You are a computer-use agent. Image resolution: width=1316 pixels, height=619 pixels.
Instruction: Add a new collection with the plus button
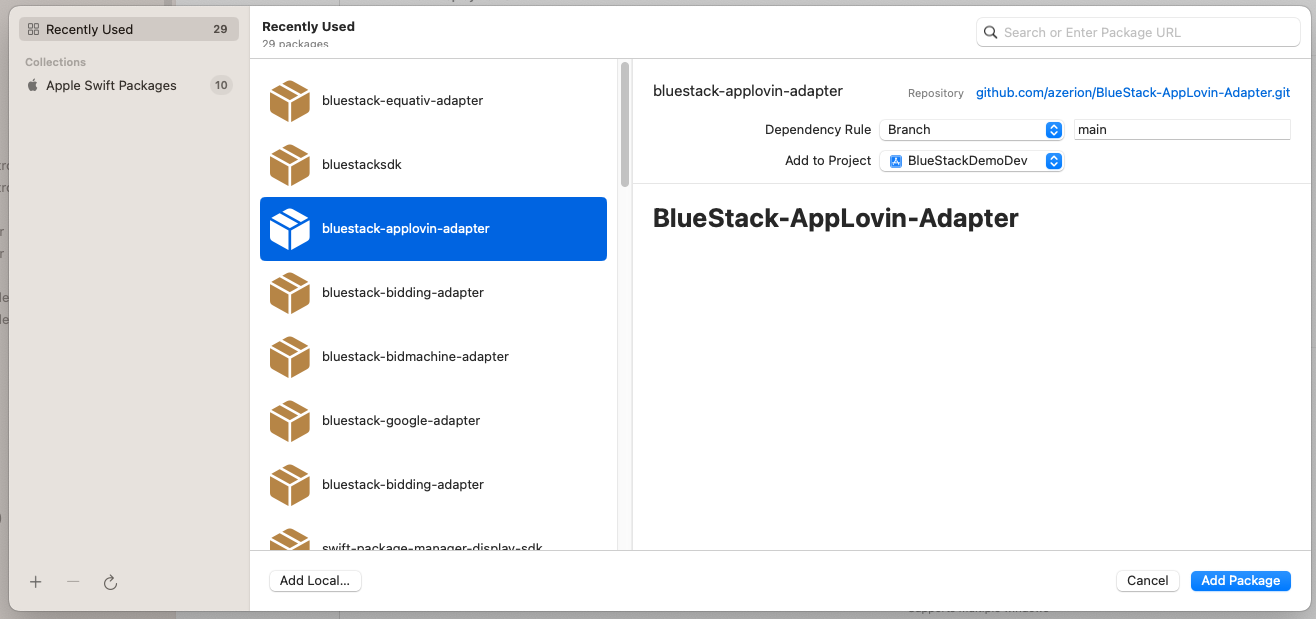(36, 581)
